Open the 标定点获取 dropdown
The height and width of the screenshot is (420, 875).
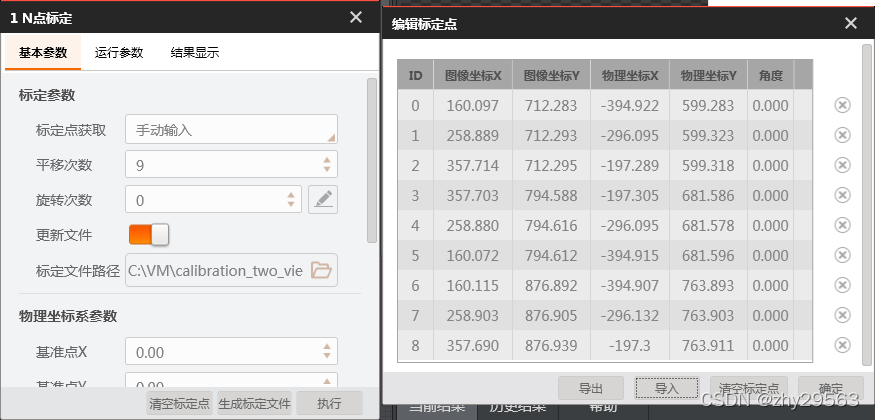(x=232, y=129)
